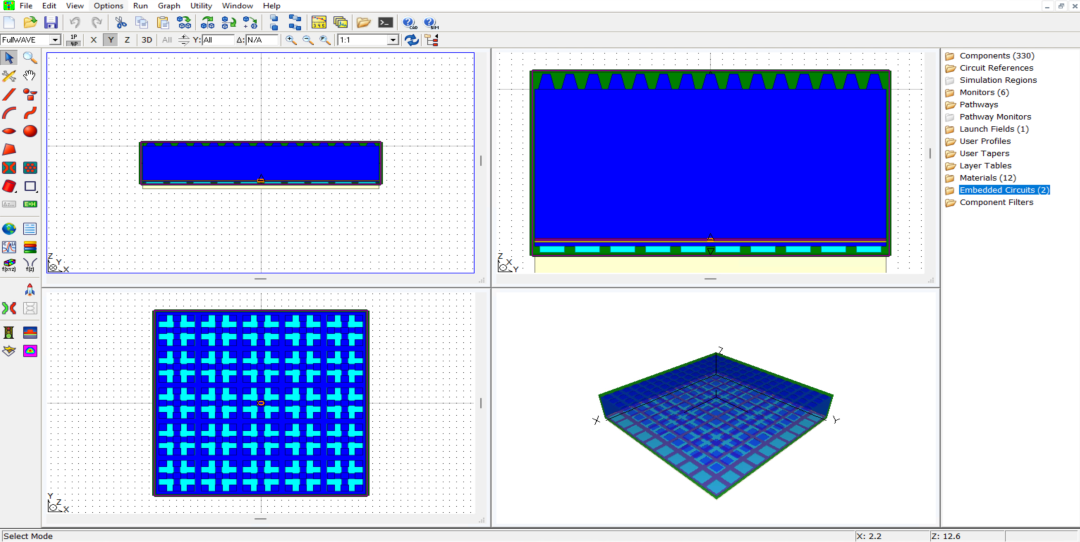The height and width of the screenshot is (542, 1080).
Task: Open CAD help with the question mark icon
Action: point(409,22)
